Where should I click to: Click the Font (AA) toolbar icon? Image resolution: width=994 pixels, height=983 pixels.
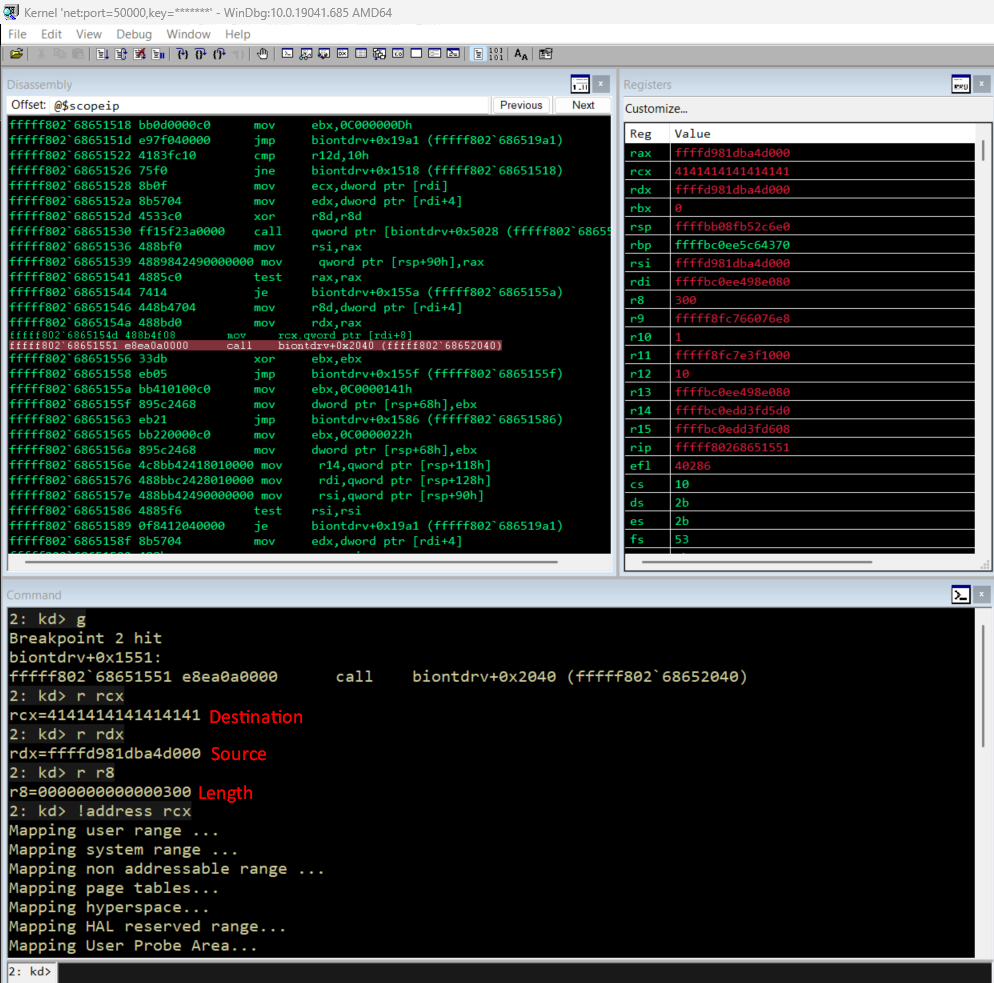pyautogui.click(x=521, y=54)
